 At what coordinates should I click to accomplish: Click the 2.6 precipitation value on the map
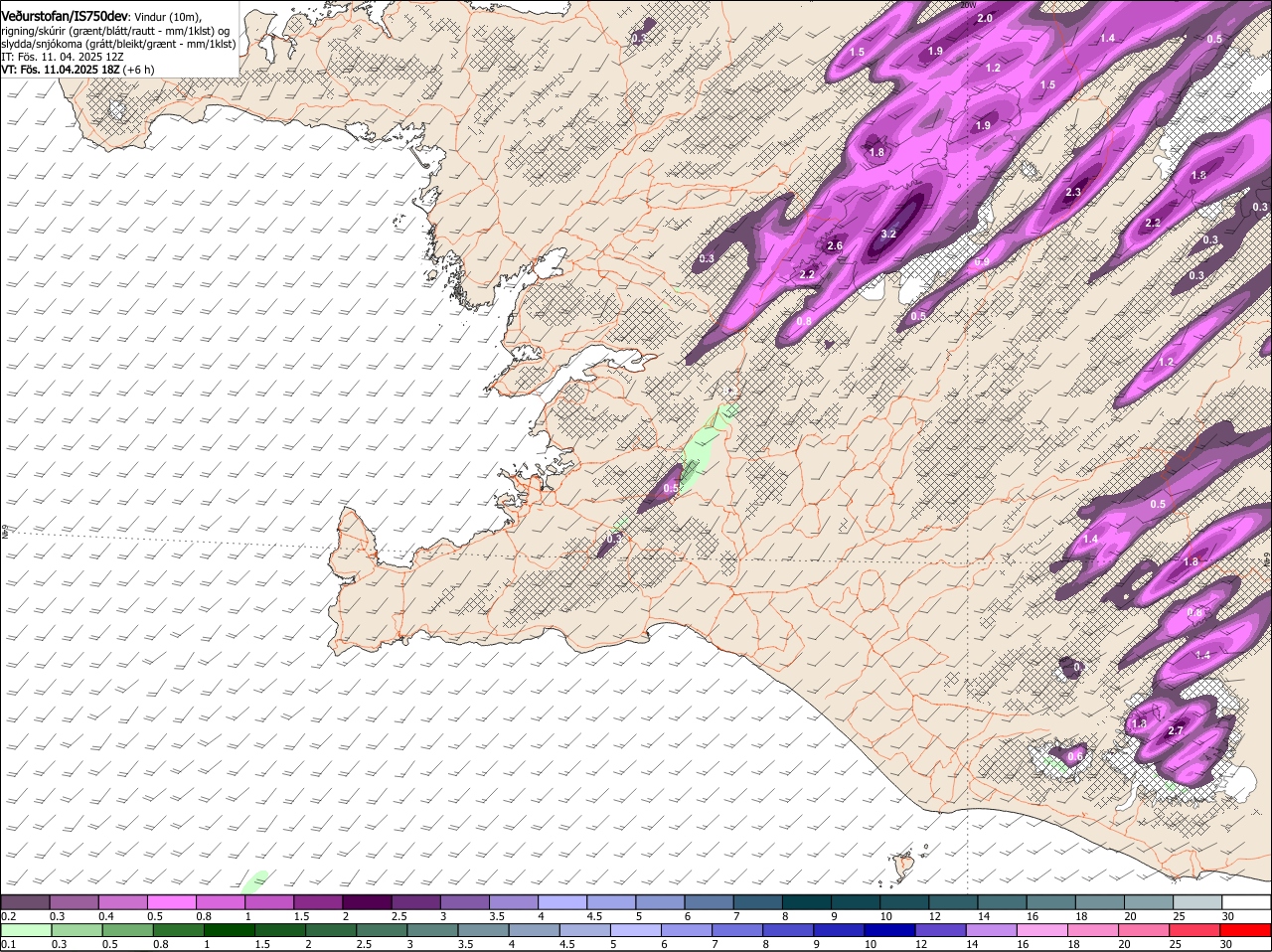[834, 246]
